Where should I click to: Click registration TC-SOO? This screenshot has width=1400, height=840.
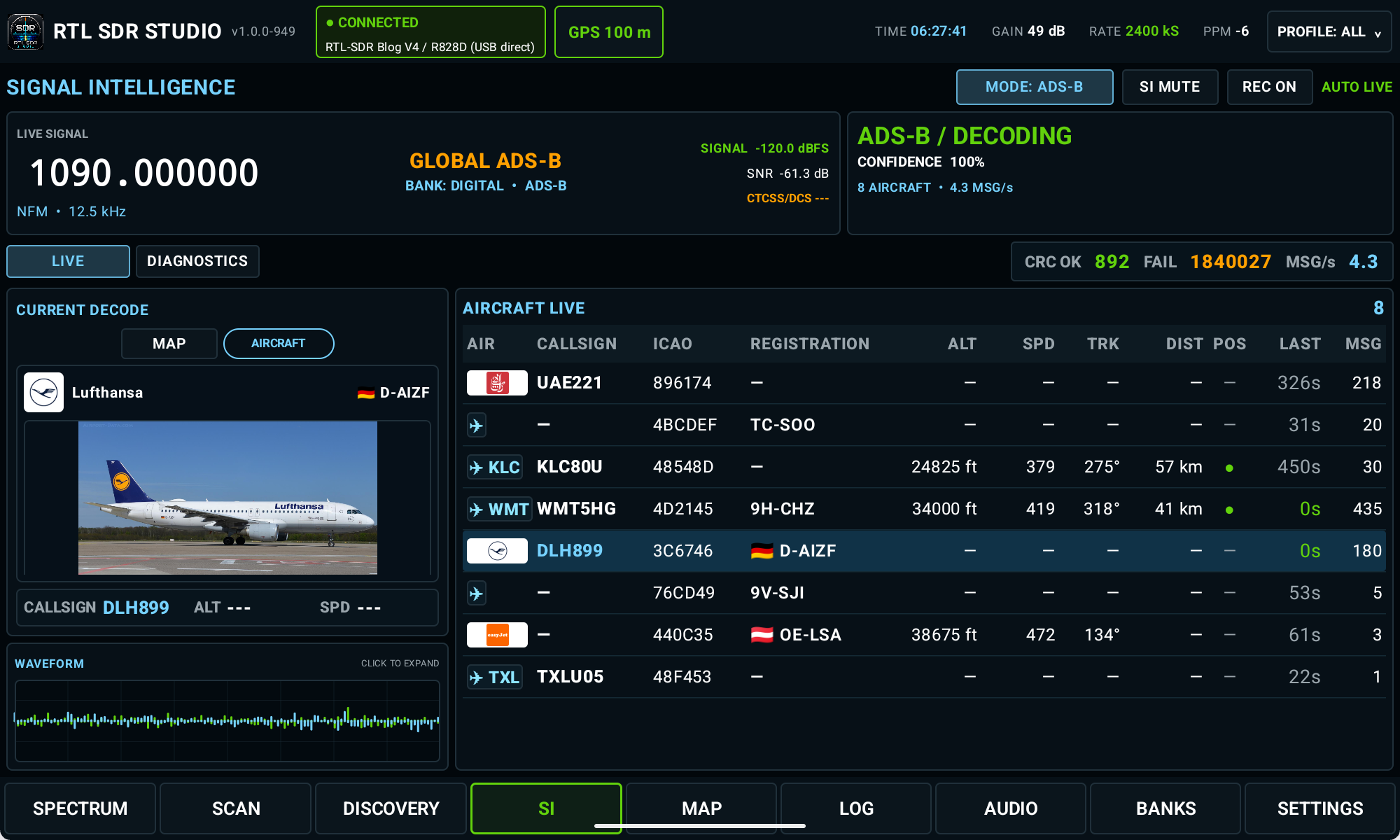[x=783, y=425]
